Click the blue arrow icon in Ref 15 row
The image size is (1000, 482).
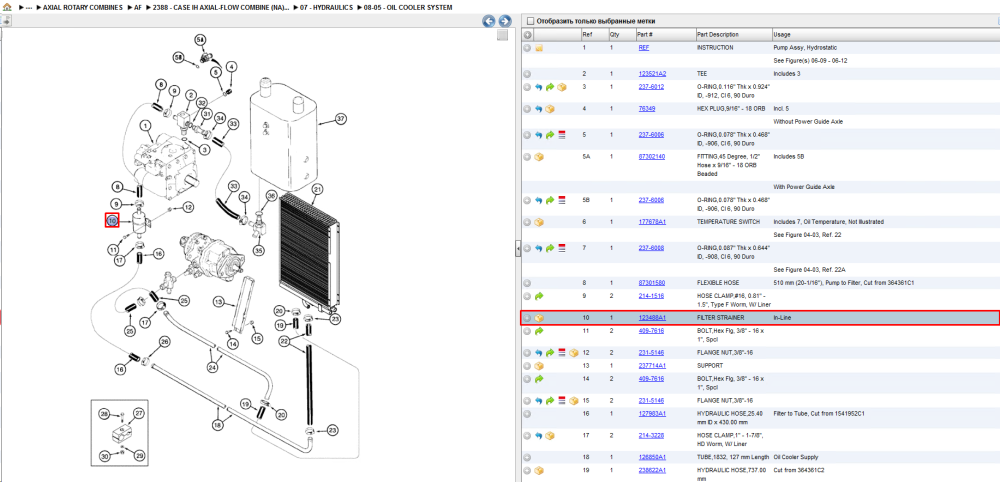(539, 401)
